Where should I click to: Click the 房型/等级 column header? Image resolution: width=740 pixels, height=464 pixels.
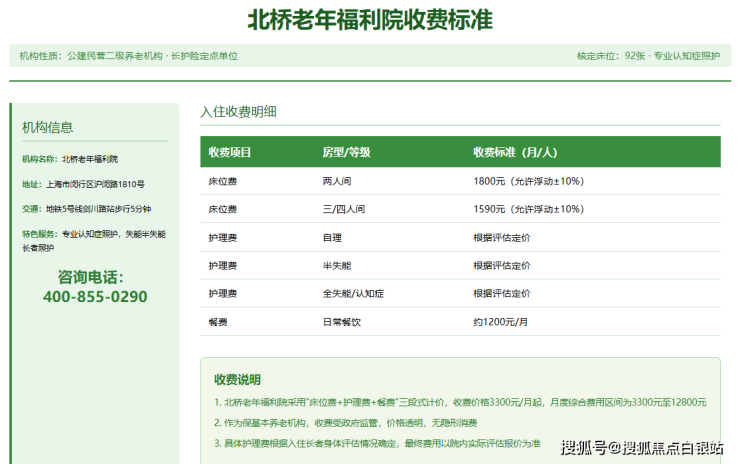(x=346, y=152)
